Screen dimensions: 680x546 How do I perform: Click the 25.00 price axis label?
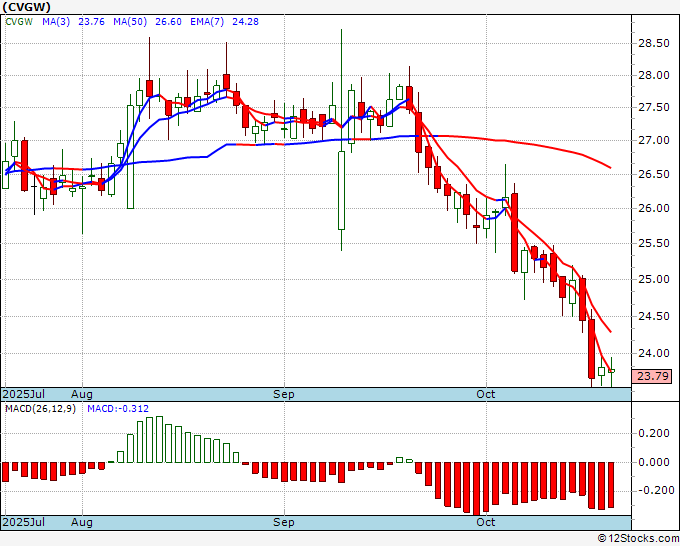point(654,279)
